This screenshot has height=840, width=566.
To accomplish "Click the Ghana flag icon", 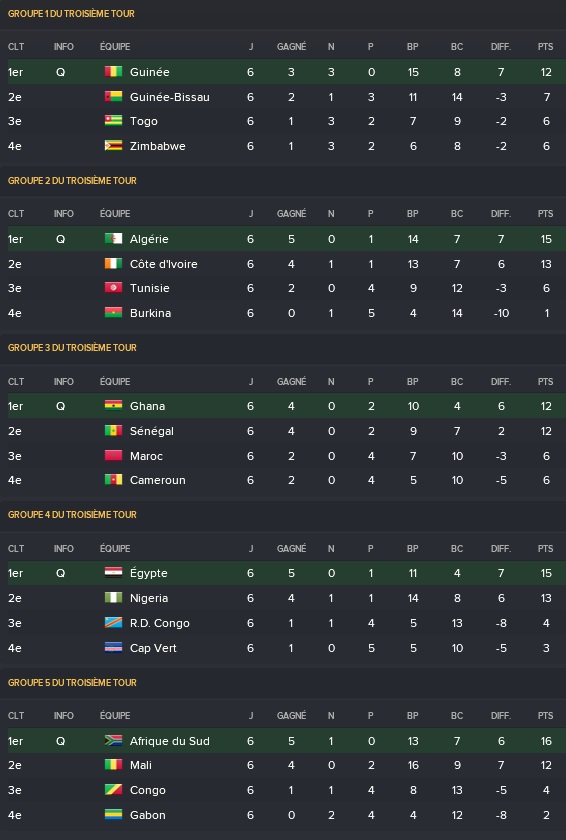I will coord(113,406).
